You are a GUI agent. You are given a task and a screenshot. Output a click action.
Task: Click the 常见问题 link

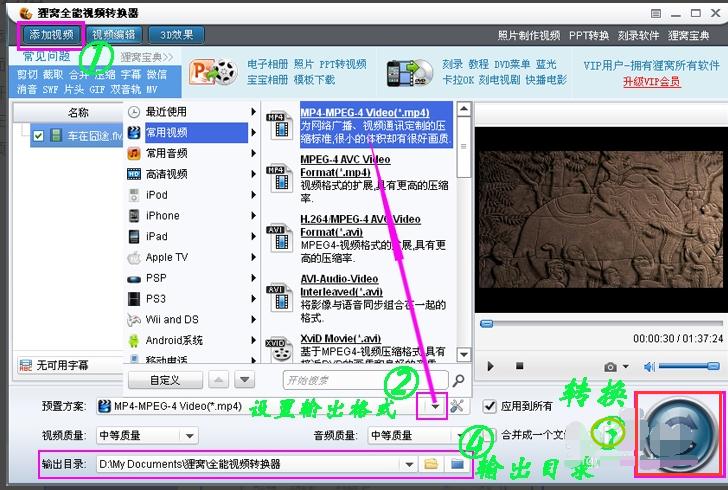pos(46,56)
